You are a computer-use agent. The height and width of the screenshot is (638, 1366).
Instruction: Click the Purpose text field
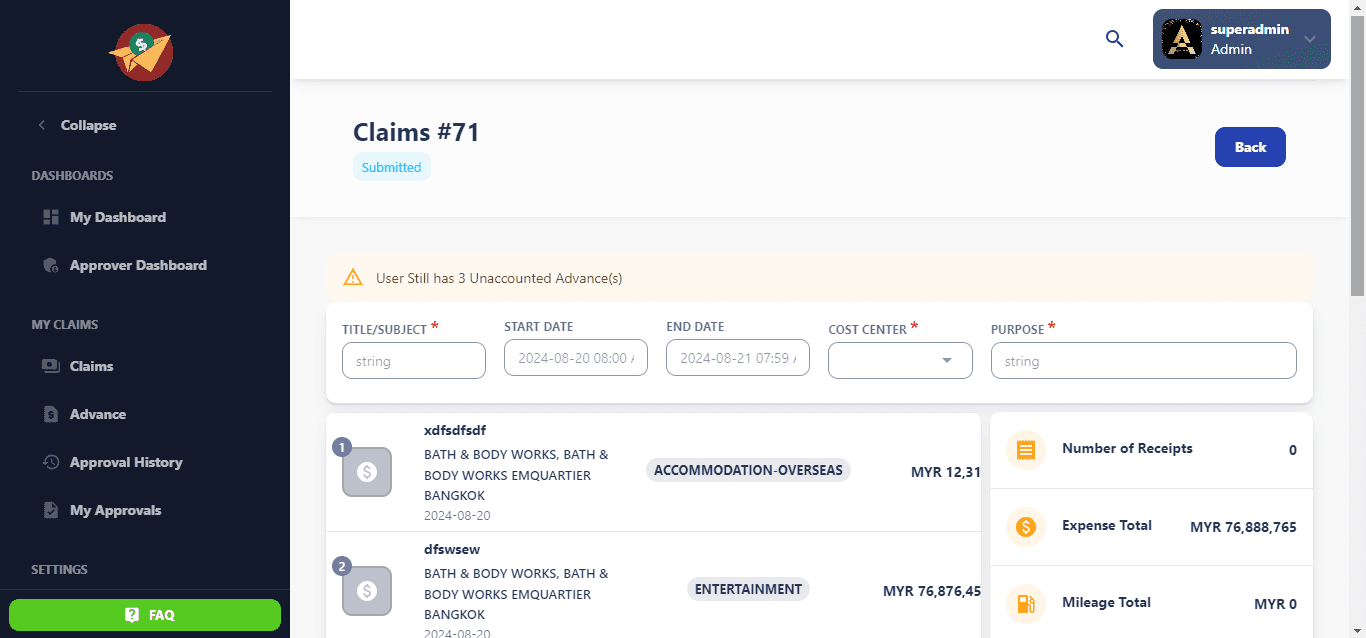click(1143, 361)
